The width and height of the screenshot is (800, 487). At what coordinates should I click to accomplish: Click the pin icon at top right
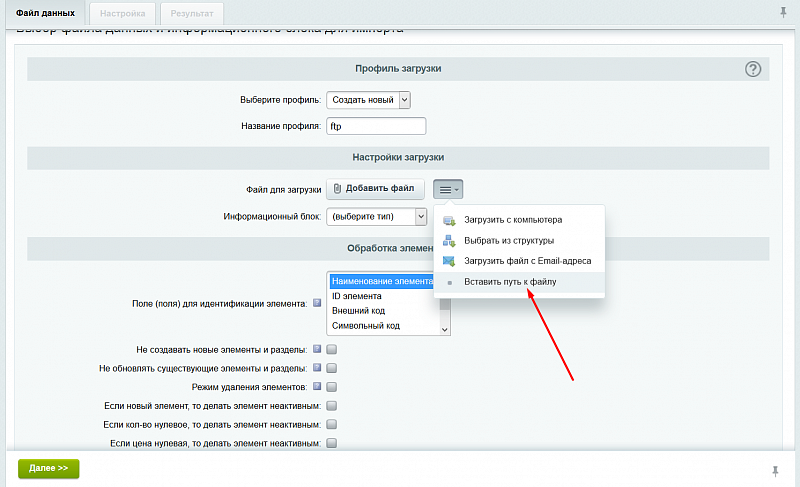[783, 12]
